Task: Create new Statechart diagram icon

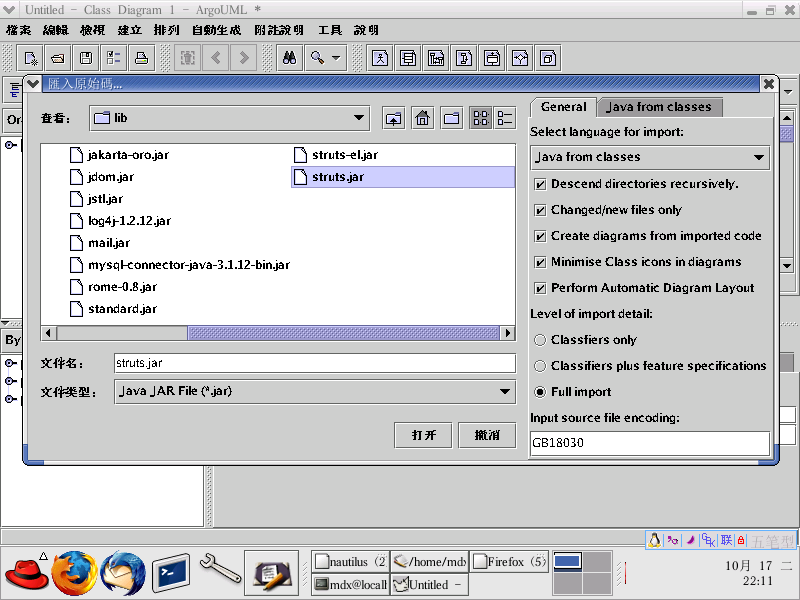Action: [x=492, y=58]
